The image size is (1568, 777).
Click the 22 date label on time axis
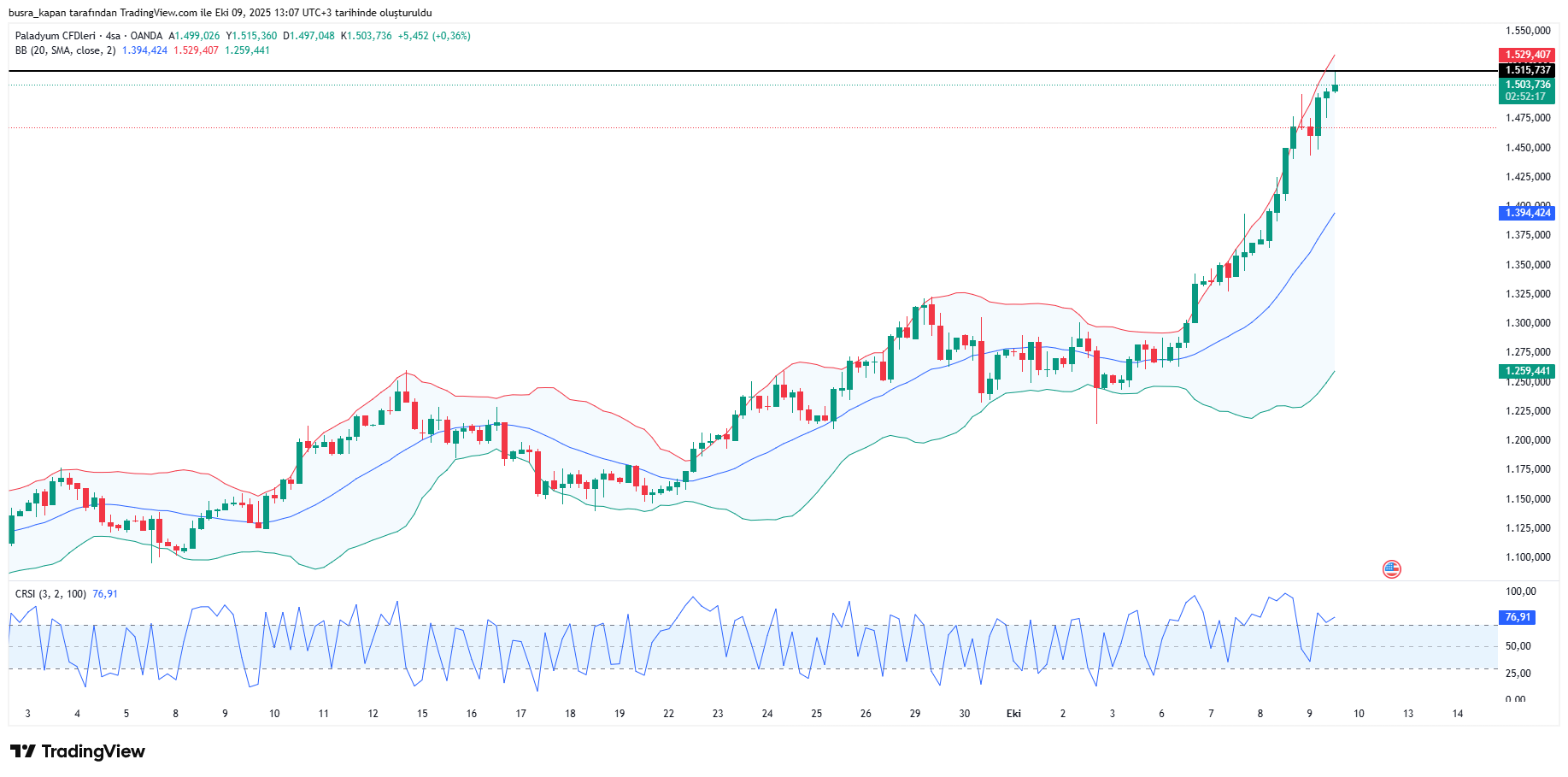tap(668, 714)
